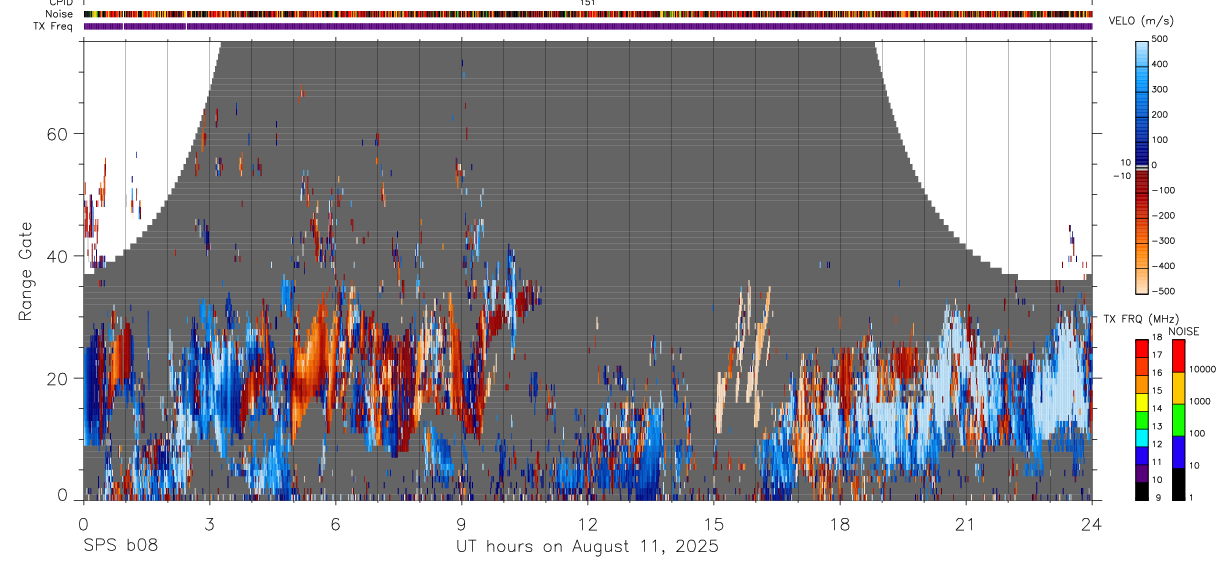The image size is (1228, 567).
Task: Click the 'Range Gate' axis label
Action: pyautogui.click(x=25, y=272)
